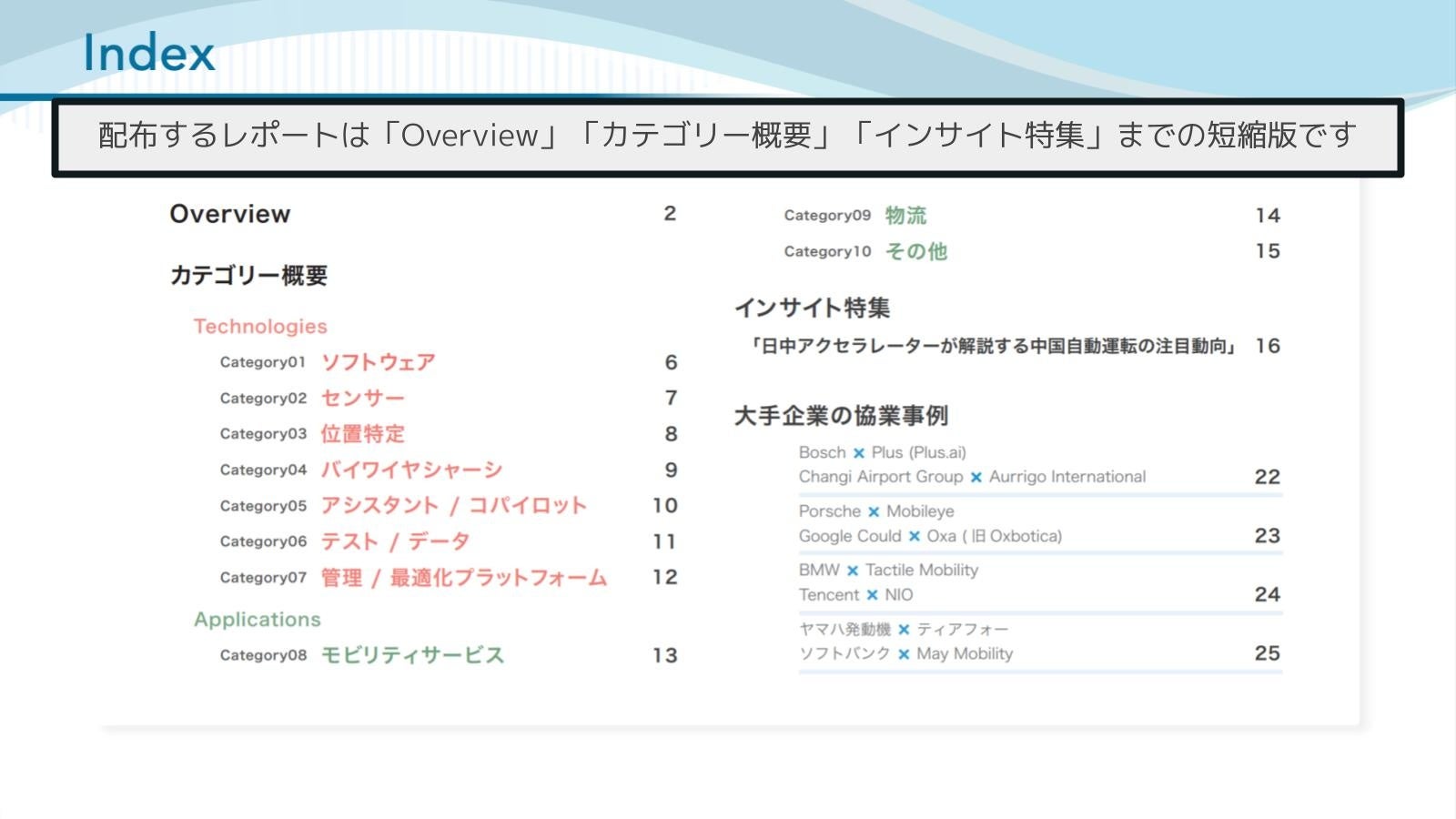Select the Category02 "センサー" entry
Viewport: 1456px width, 819px height.
[362, 398]
